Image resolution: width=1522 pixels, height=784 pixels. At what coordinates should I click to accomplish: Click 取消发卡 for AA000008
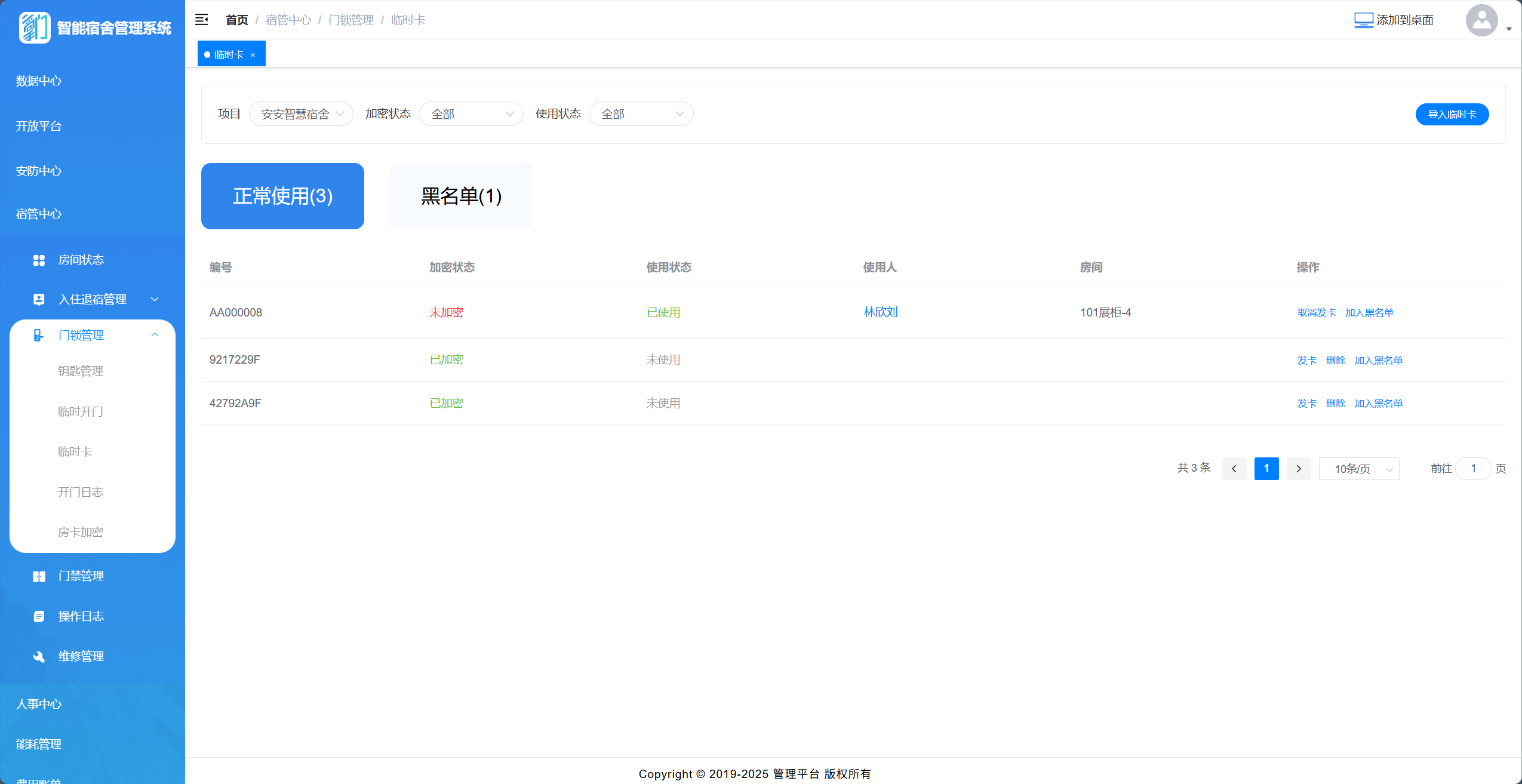1317,313
